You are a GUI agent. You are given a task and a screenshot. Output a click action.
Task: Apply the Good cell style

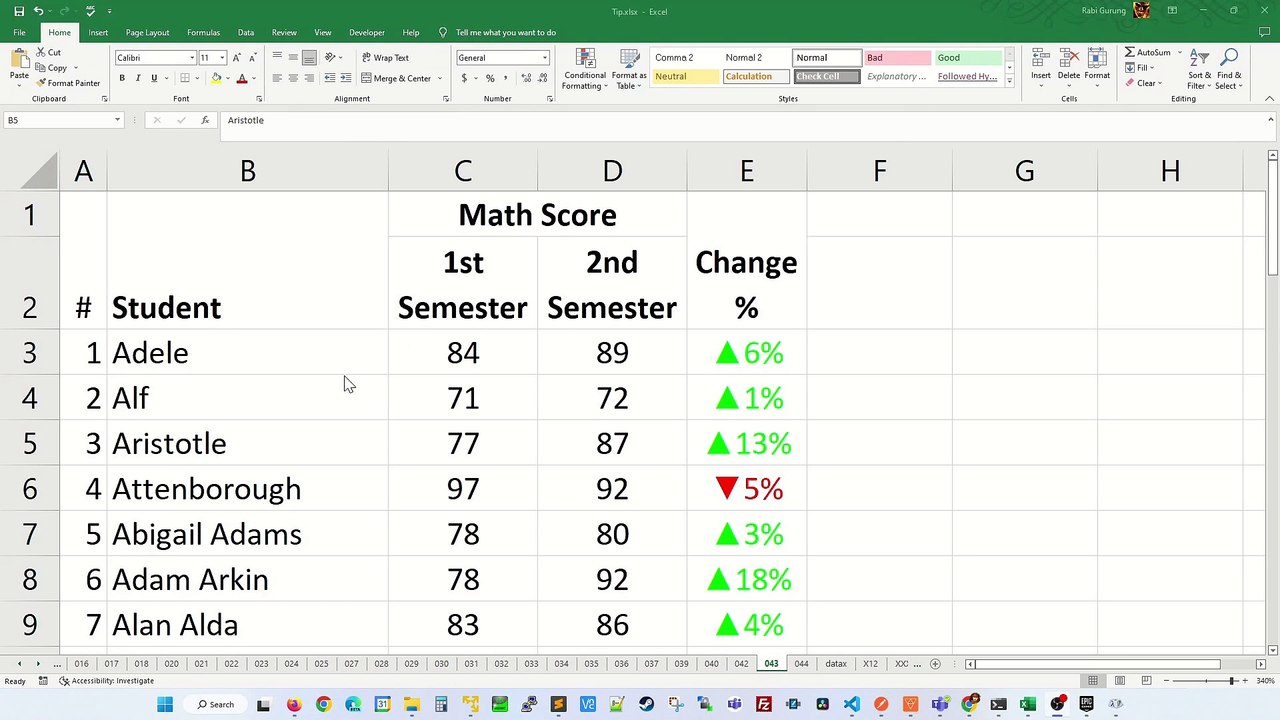(x=968, y=58)
